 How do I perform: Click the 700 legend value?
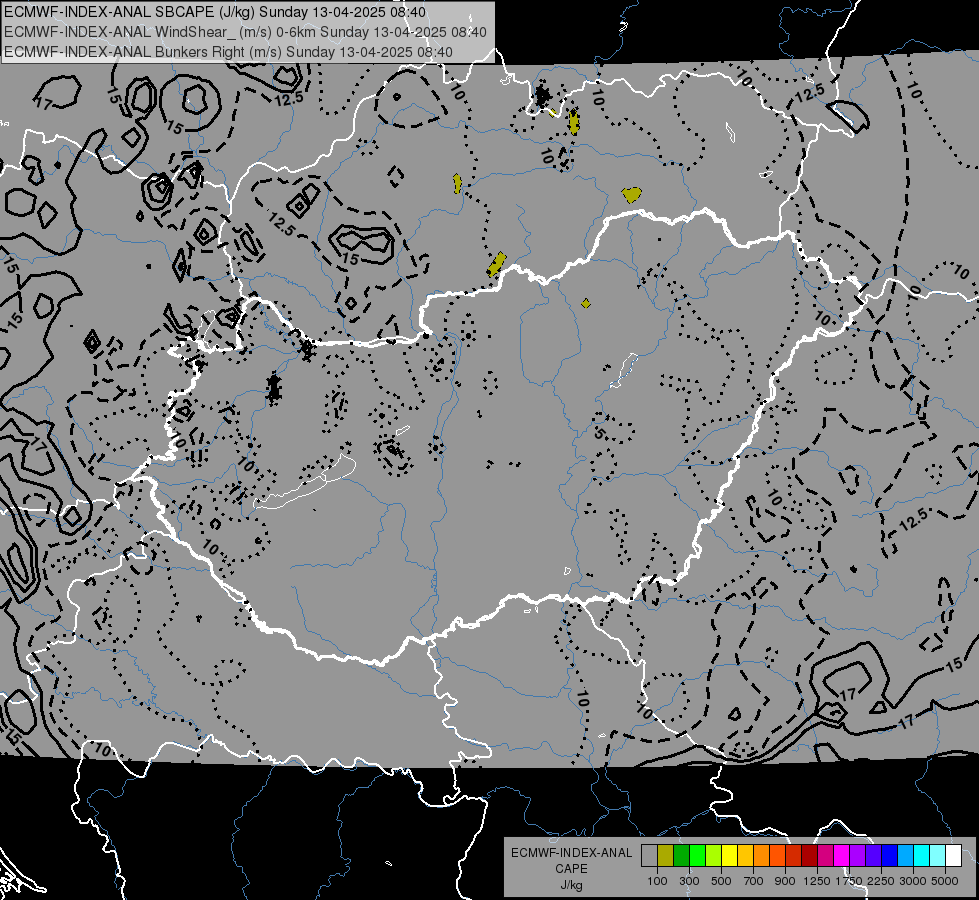(754, 881)
